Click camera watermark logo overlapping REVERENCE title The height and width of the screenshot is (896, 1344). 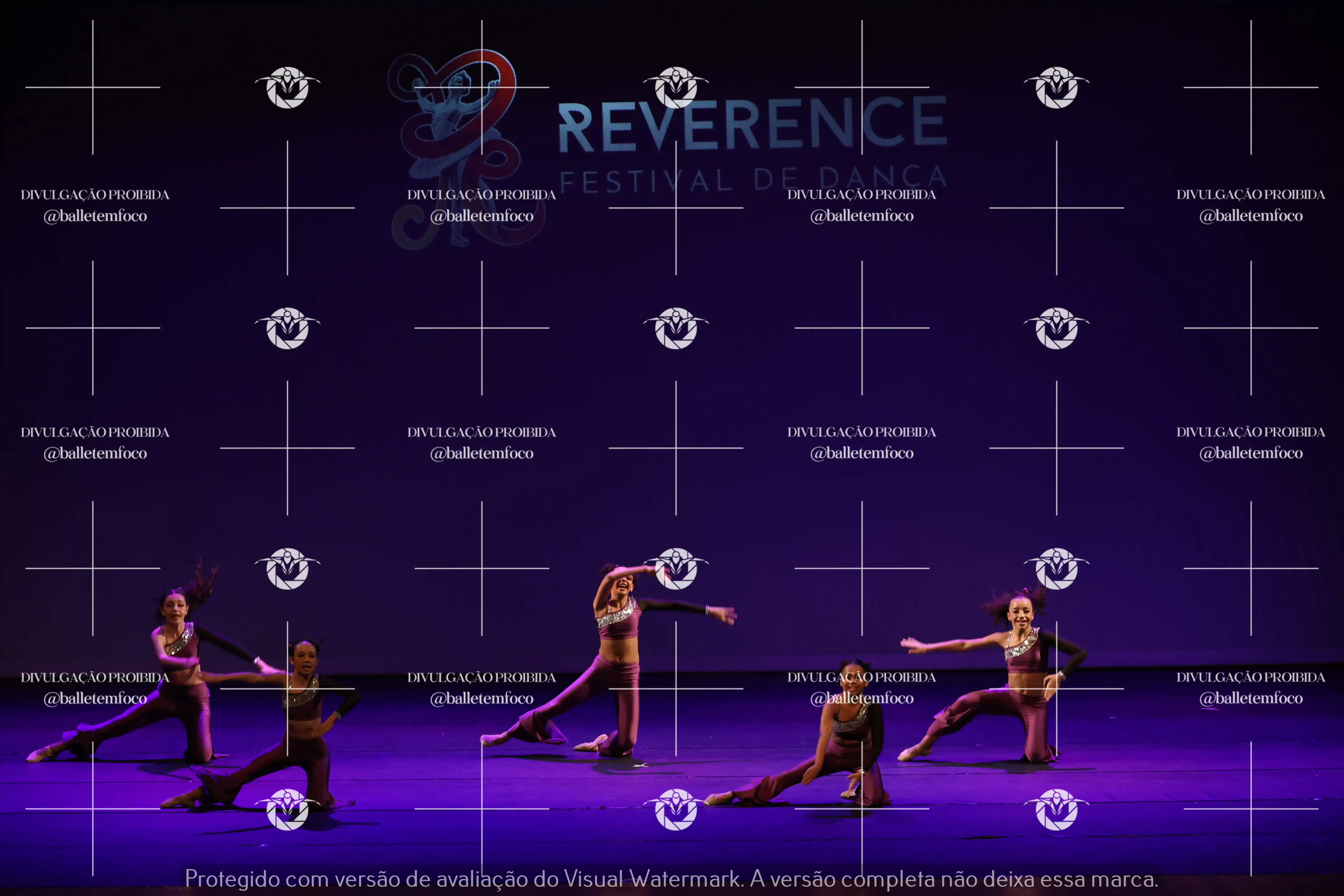pyautogui.click(x=676, y=87)
